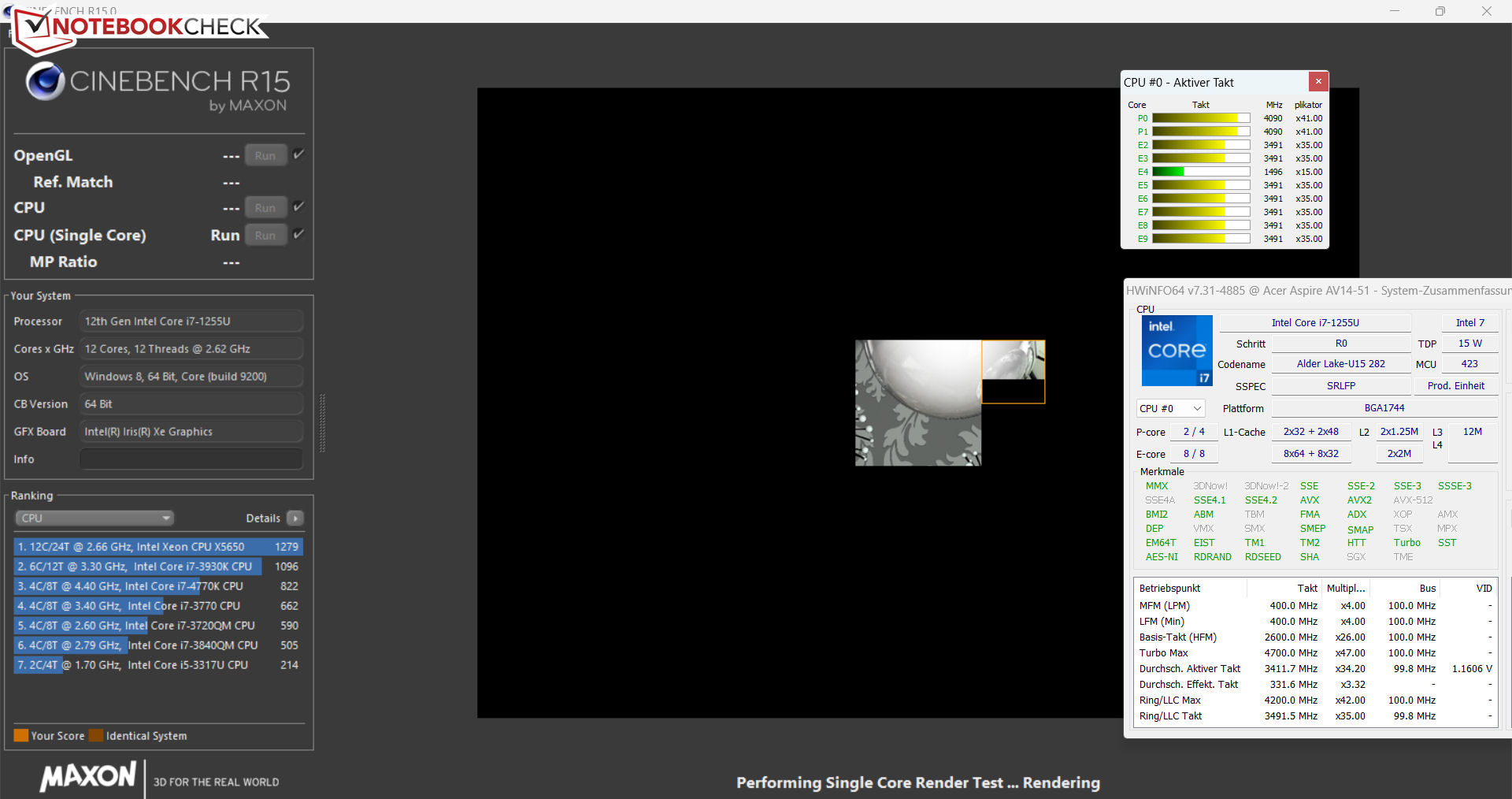This screenshot has height=799, width=1512.
Task: Select ranking entry Core i7-3840QM CPU
Action: tap(158, 645)
